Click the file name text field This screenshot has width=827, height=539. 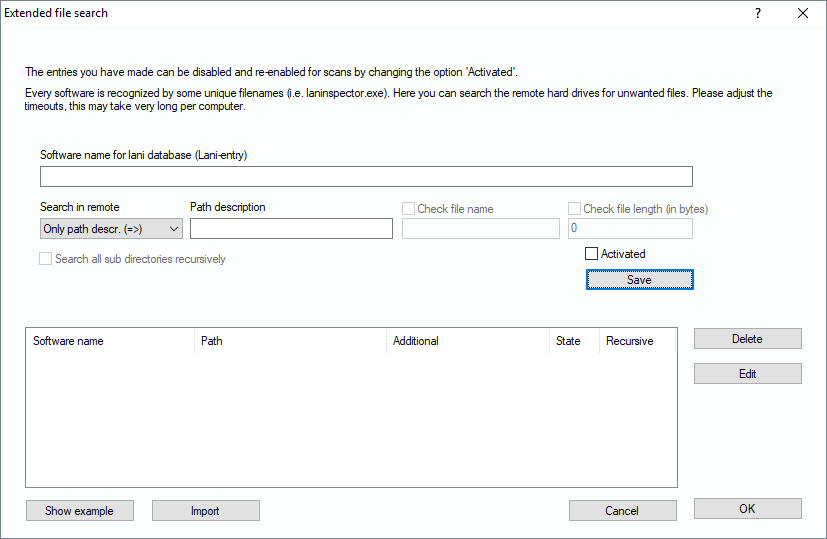(480, 229)
